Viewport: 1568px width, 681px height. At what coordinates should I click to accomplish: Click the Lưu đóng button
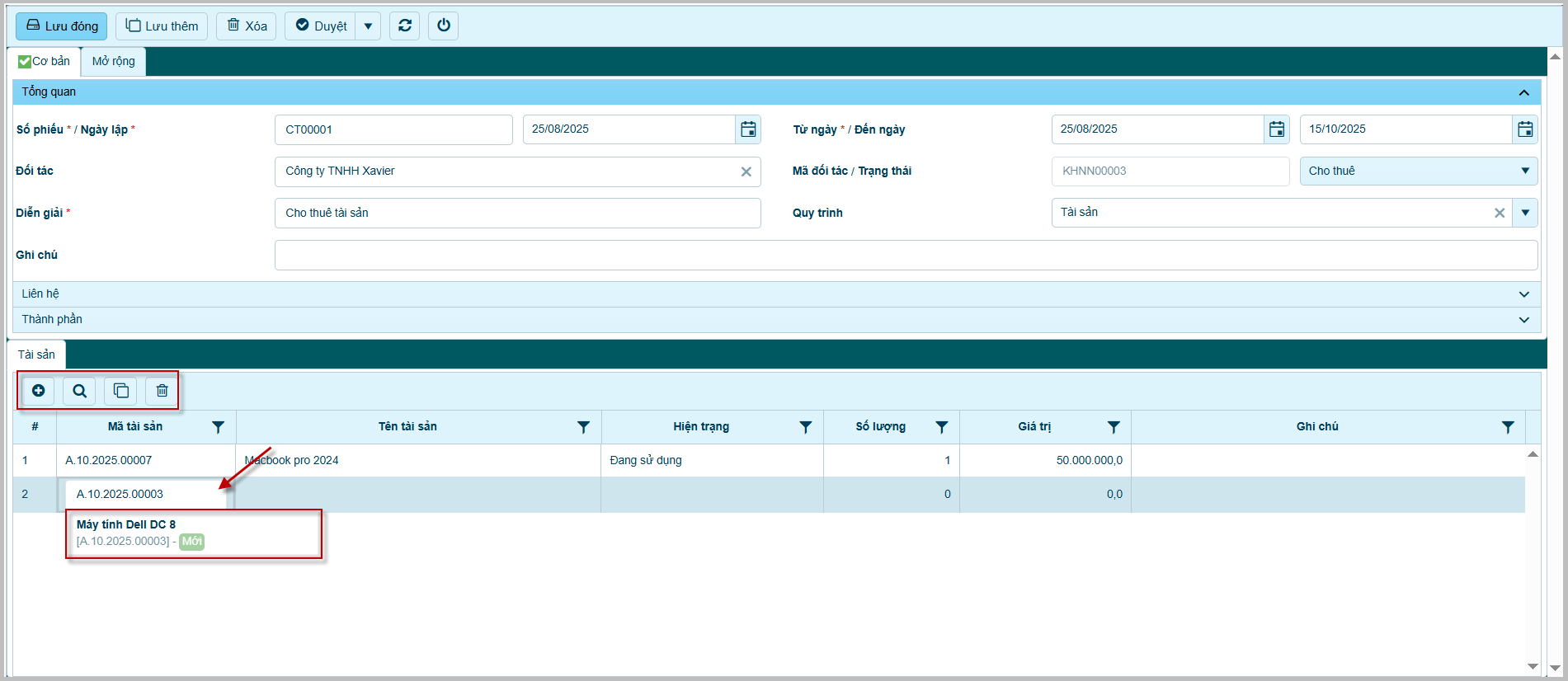pyautogui.click(x=62, y=26)
